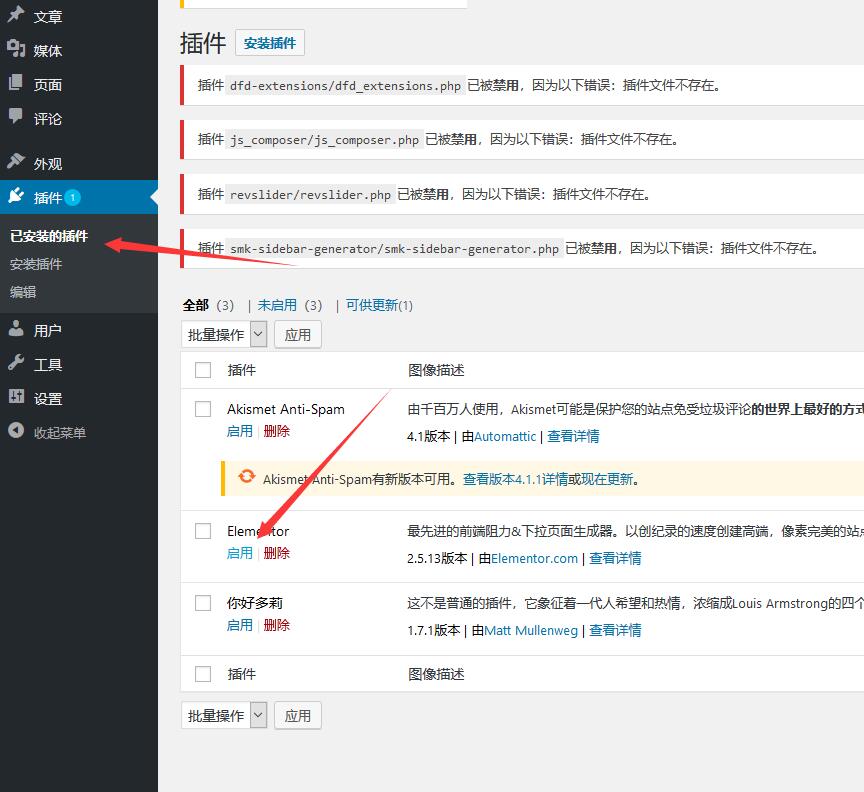Click the 插件 column header

[241, 370]
